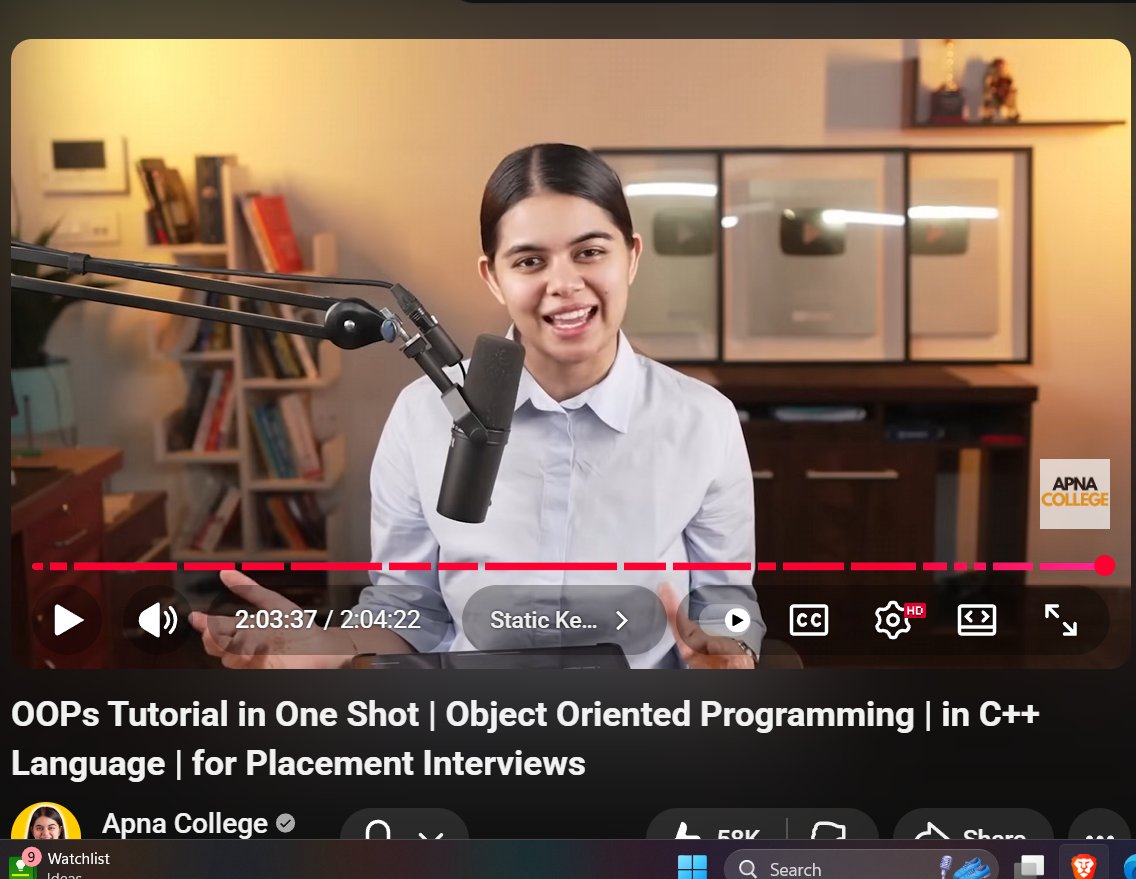
Task: Open the notification bell dropdown
Action: point(404,826)
